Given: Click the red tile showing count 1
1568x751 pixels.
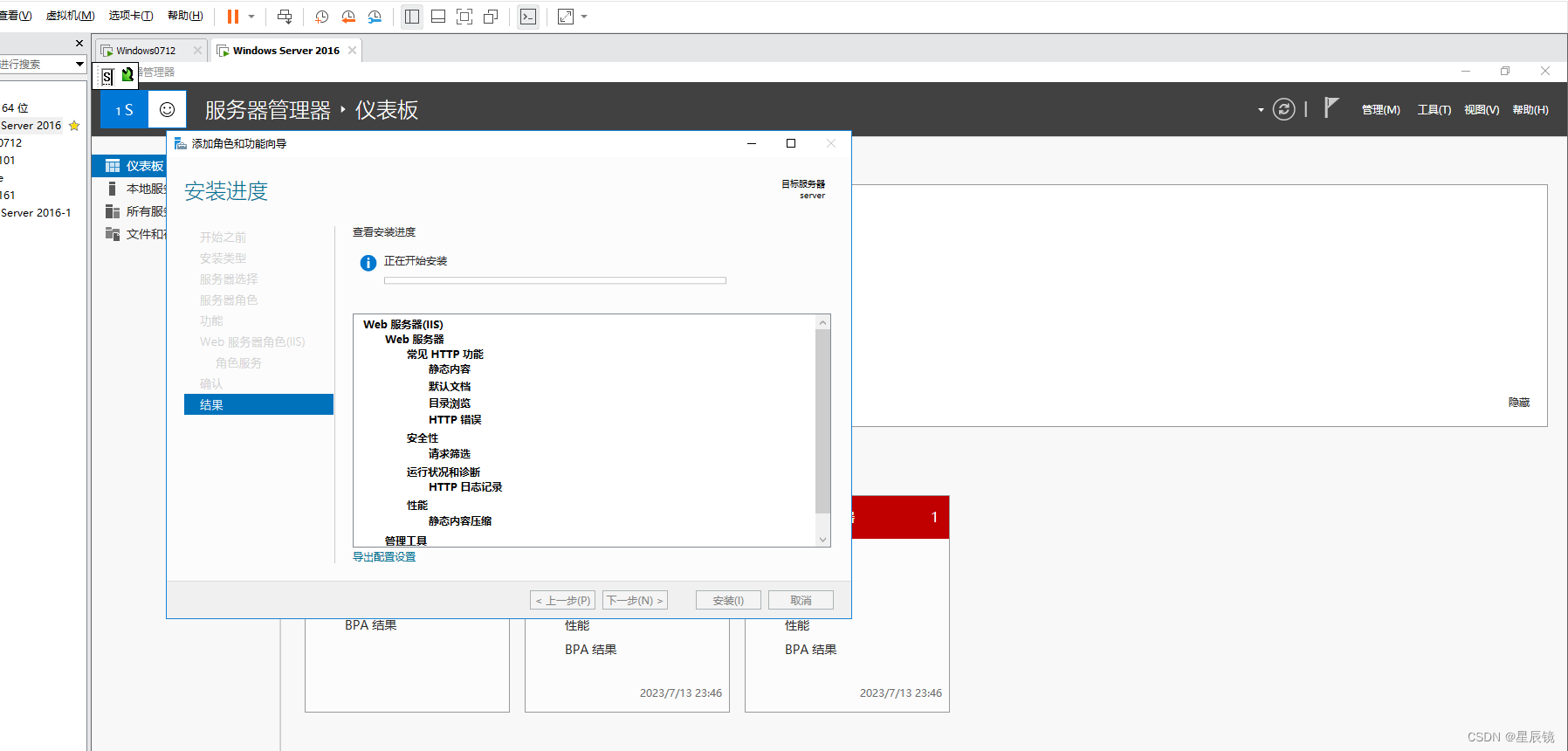Looking at the screenshot, I should pyautogui.click(x=900, y=517).
